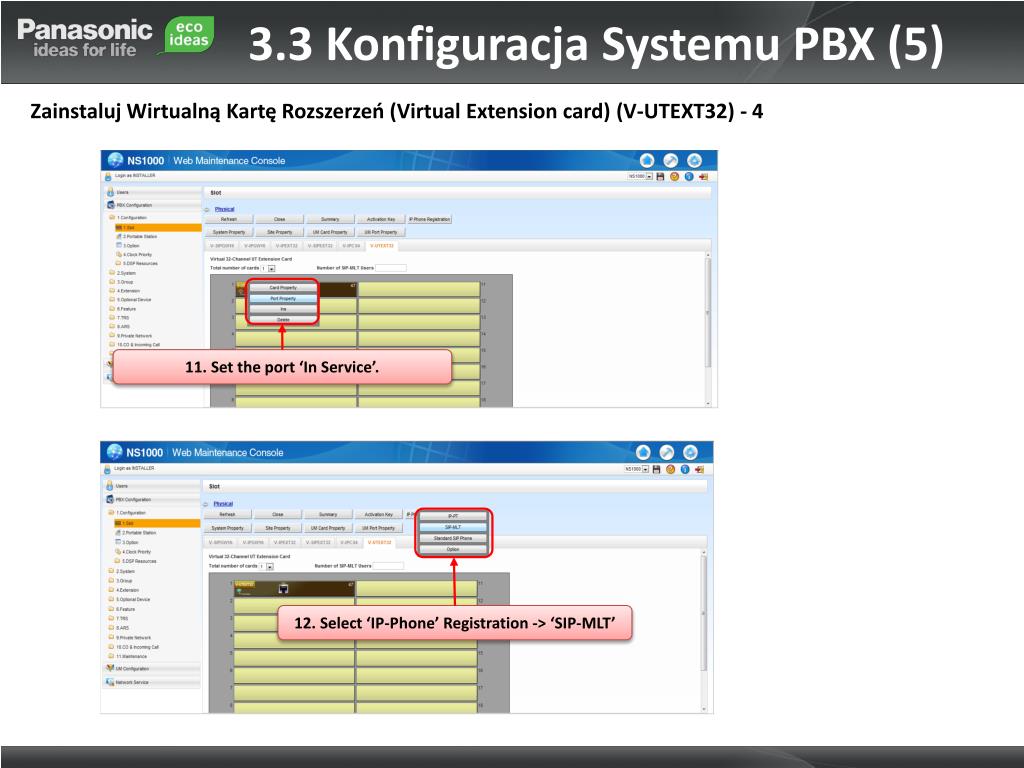The image size is (1024, 768).
Task: Choose Standard SIP Phone in registration menu
Action: [453, 538]
